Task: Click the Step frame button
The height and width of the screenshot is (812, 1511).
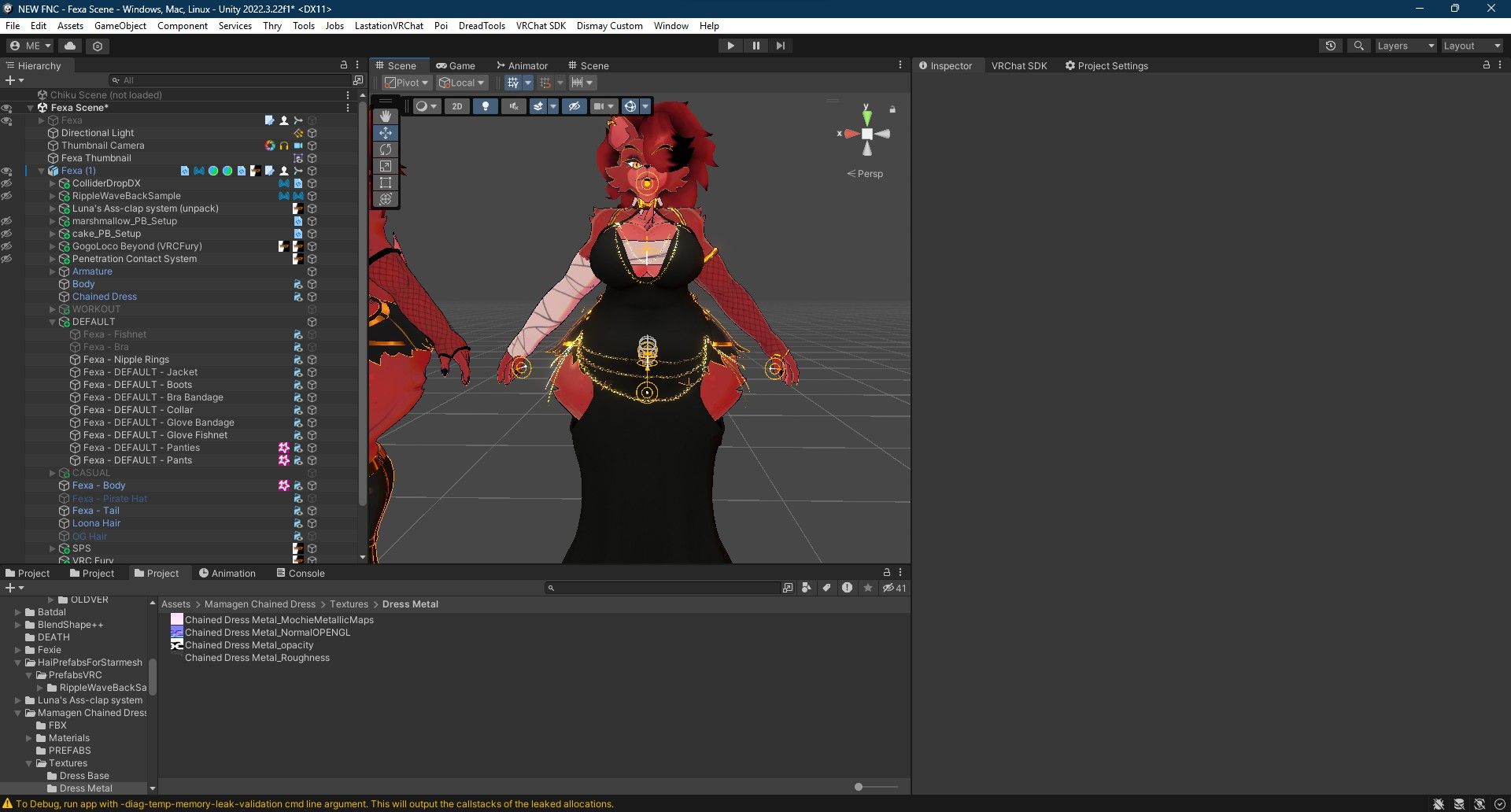Action: (780, 46)
